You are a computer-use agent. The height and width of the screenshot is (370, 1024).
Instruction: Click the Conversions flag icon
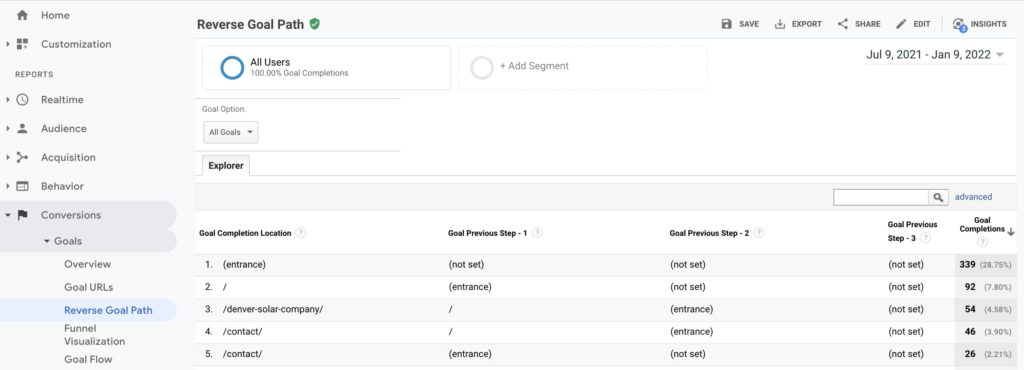[x=22, y=215]
